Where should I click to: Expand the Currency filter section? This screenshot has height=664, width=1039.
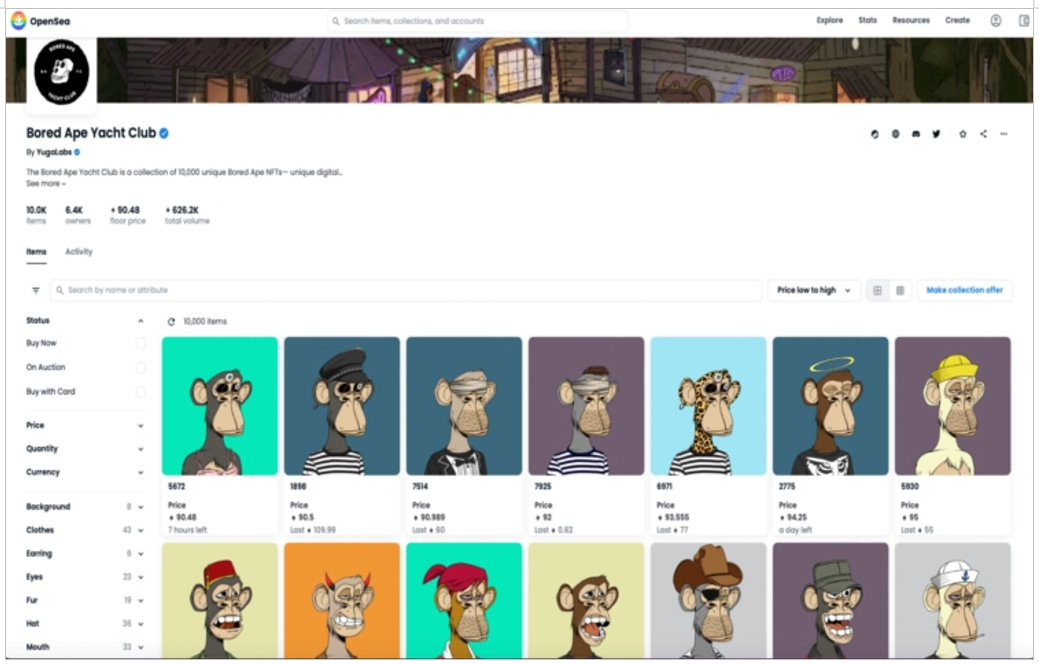(x=85, y=472)
